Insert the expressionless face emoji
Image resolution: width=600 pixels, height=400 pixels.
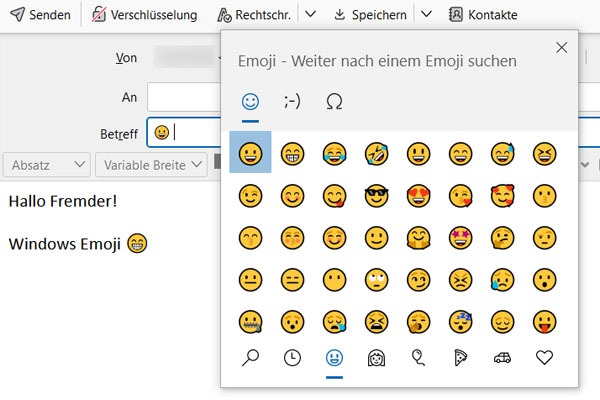tap(292, 280)
